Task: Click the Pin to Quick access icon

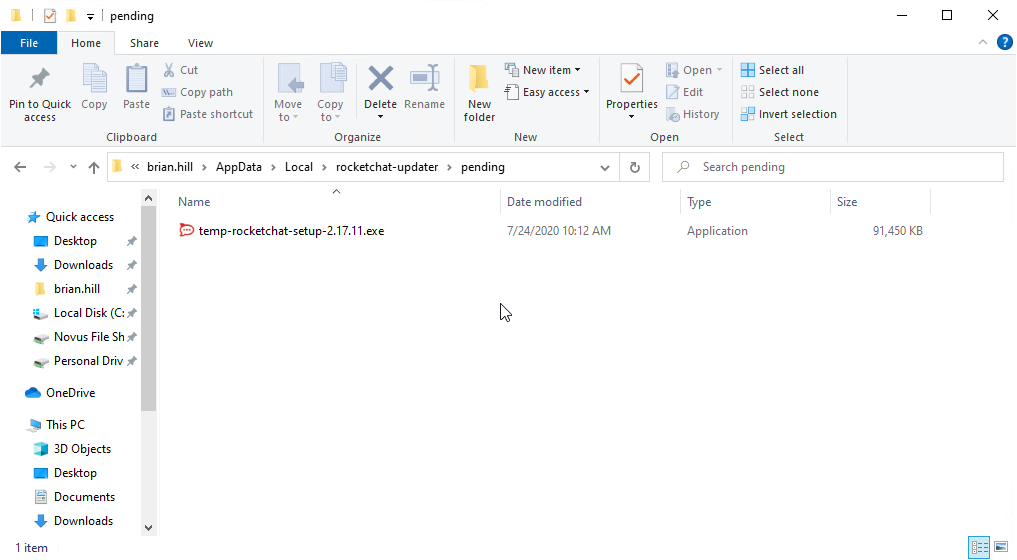Action: click(x=39, y=80)
